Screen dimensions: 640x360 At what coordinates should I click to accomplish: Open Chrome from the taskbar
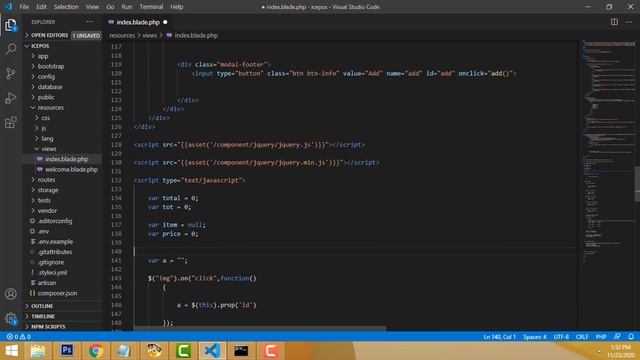pyautogui.click(x=96, y=351)
